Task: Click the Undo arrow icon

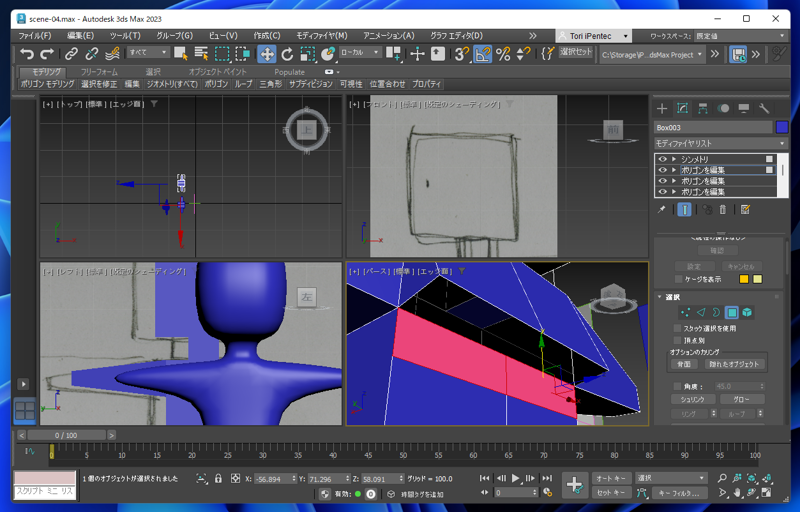Action: (27, 54)
